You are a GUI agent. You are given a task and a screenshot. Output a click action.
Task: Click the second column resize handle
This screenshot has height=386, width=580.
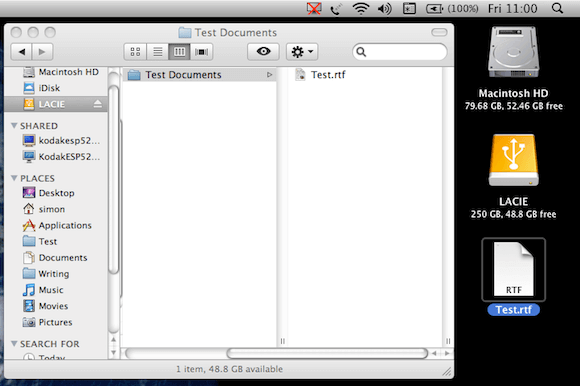pos(448,341)
